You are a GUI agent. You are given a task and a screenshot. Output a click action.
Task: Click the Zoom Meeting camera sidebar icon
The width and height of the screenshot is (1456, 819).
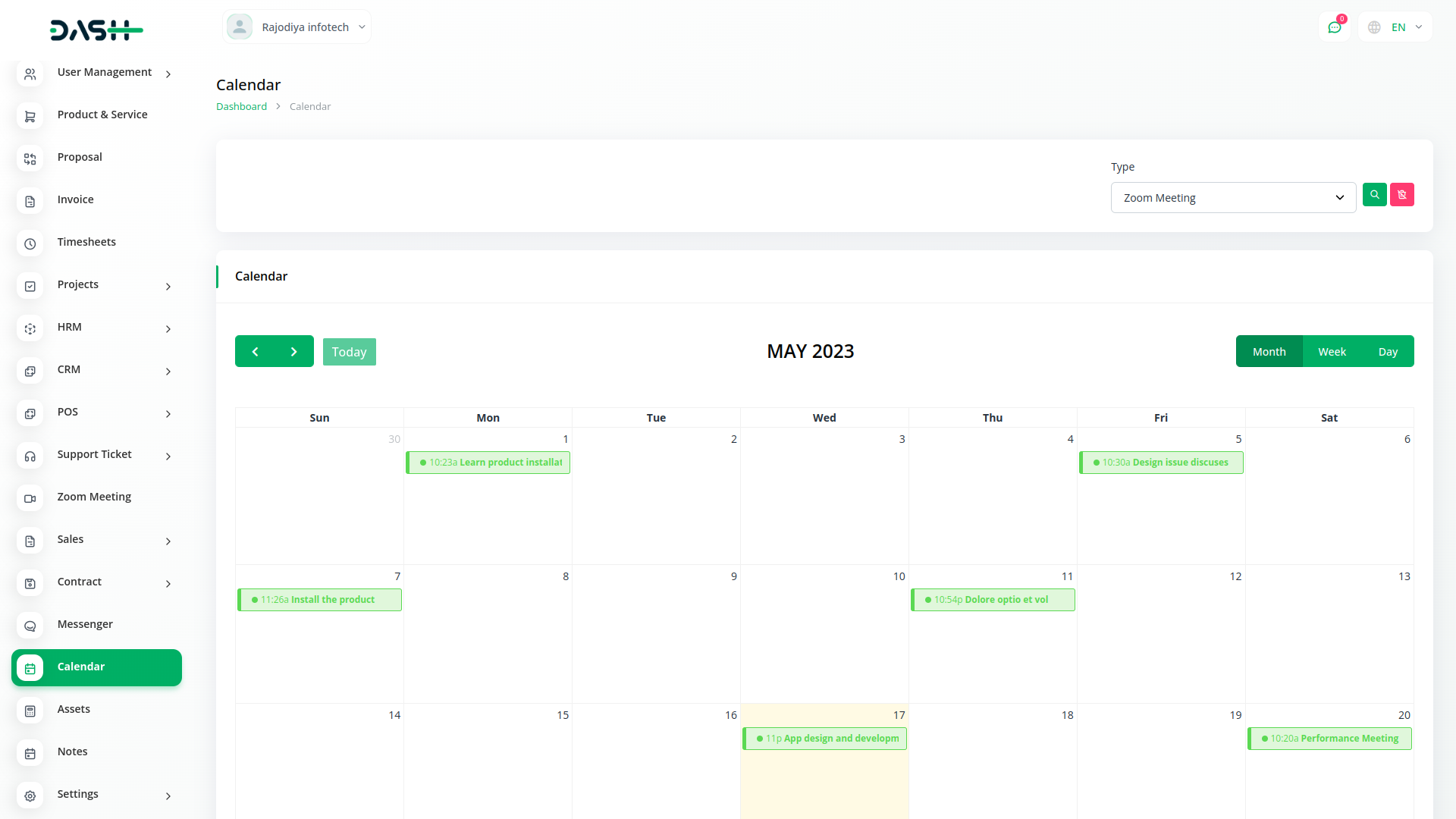coord(30,498)
